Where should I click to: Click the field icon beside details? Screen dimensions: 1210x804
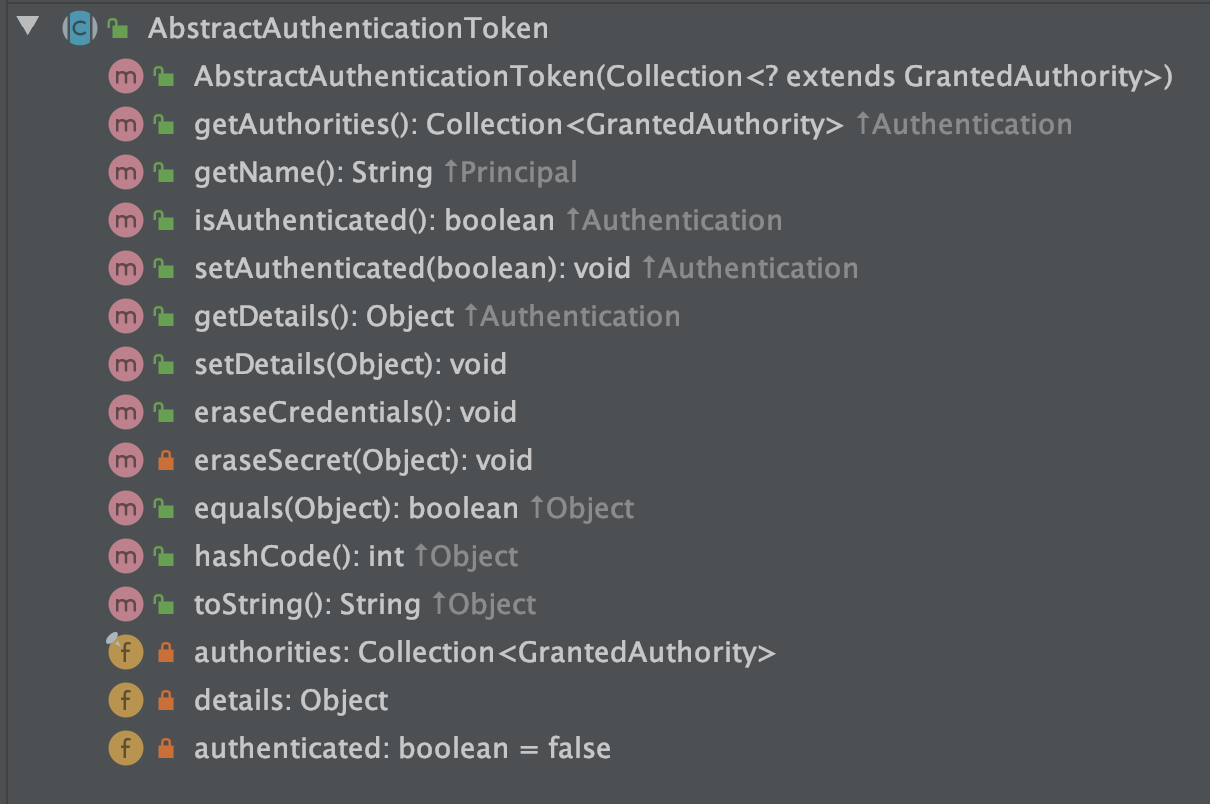click(x=124, y=701)
